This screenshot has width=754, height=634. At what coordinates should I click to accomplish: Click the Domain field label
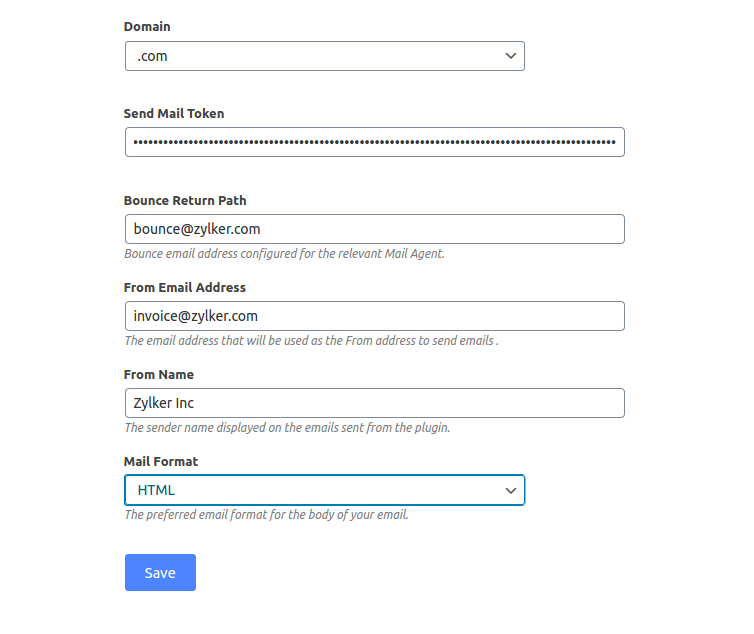(x=147, y=26)
